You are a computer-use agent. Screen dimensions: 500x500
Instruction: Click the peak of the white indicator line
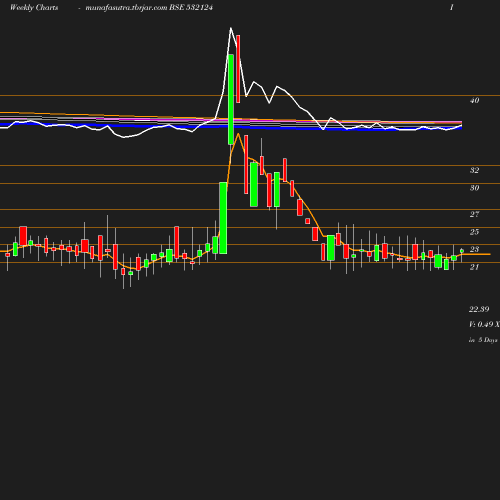pos(231,28)
